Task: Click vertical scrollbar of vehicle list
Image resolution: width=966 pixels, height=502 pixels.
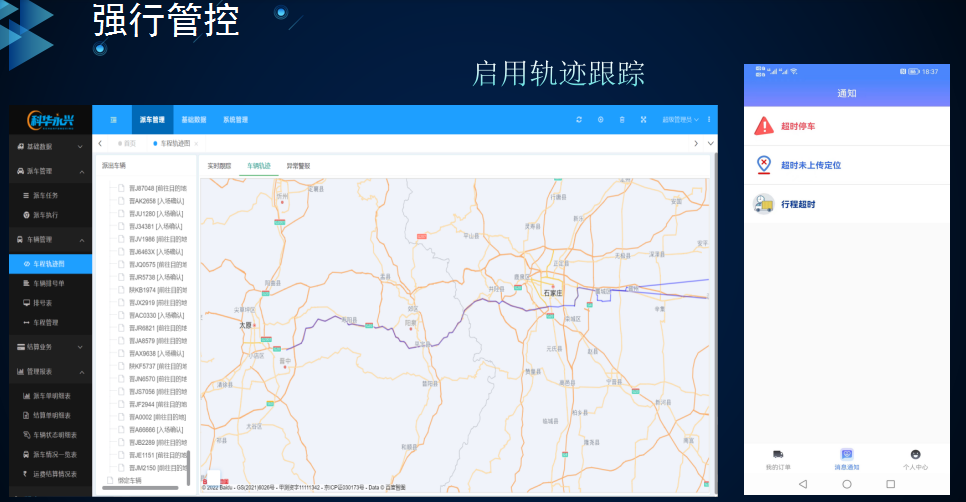Action: (x=189, y=468)
